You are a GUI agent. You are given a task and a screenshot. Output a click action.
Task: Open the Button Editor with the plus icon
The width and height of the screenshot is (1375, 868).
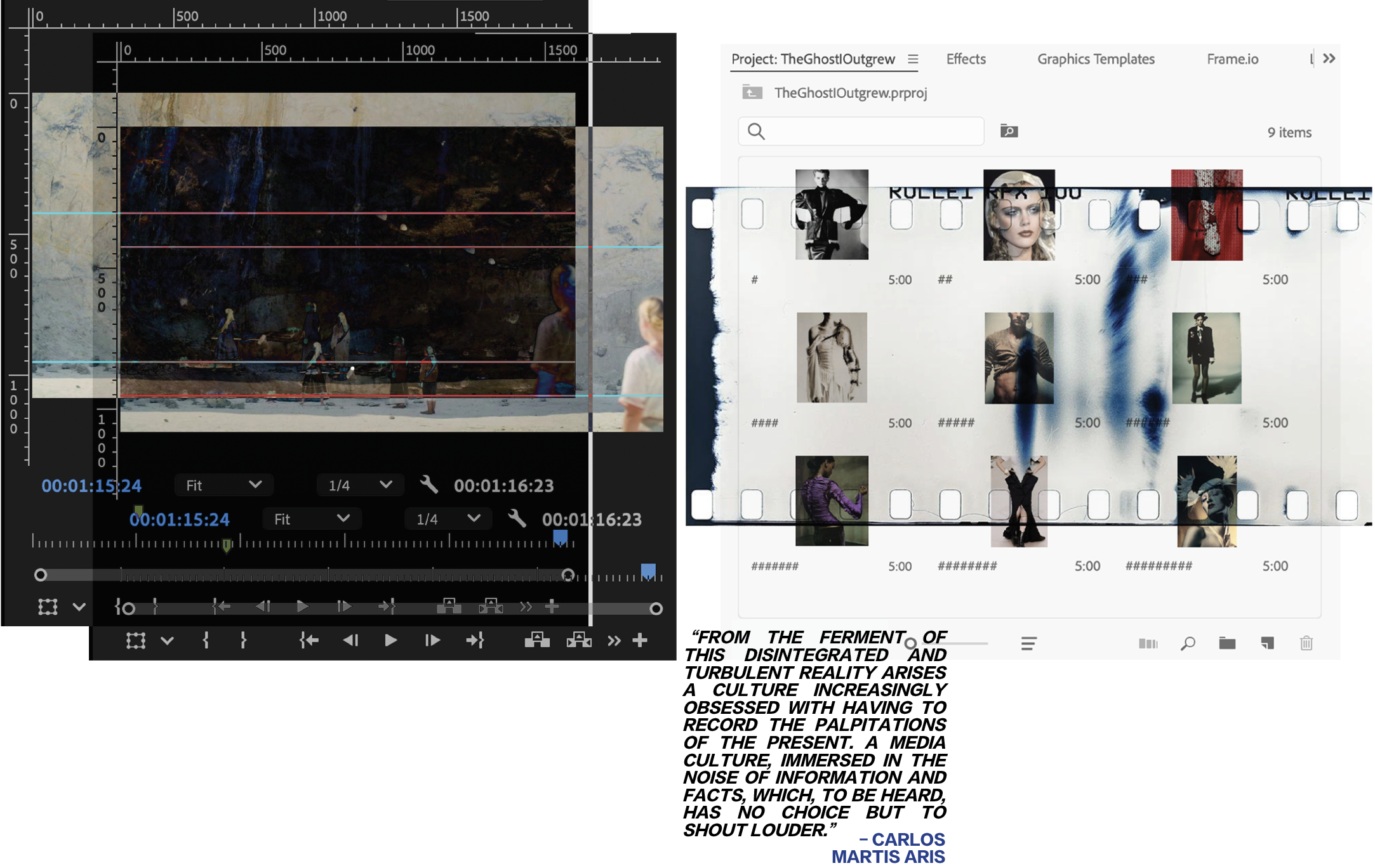(x=640, y=640)
